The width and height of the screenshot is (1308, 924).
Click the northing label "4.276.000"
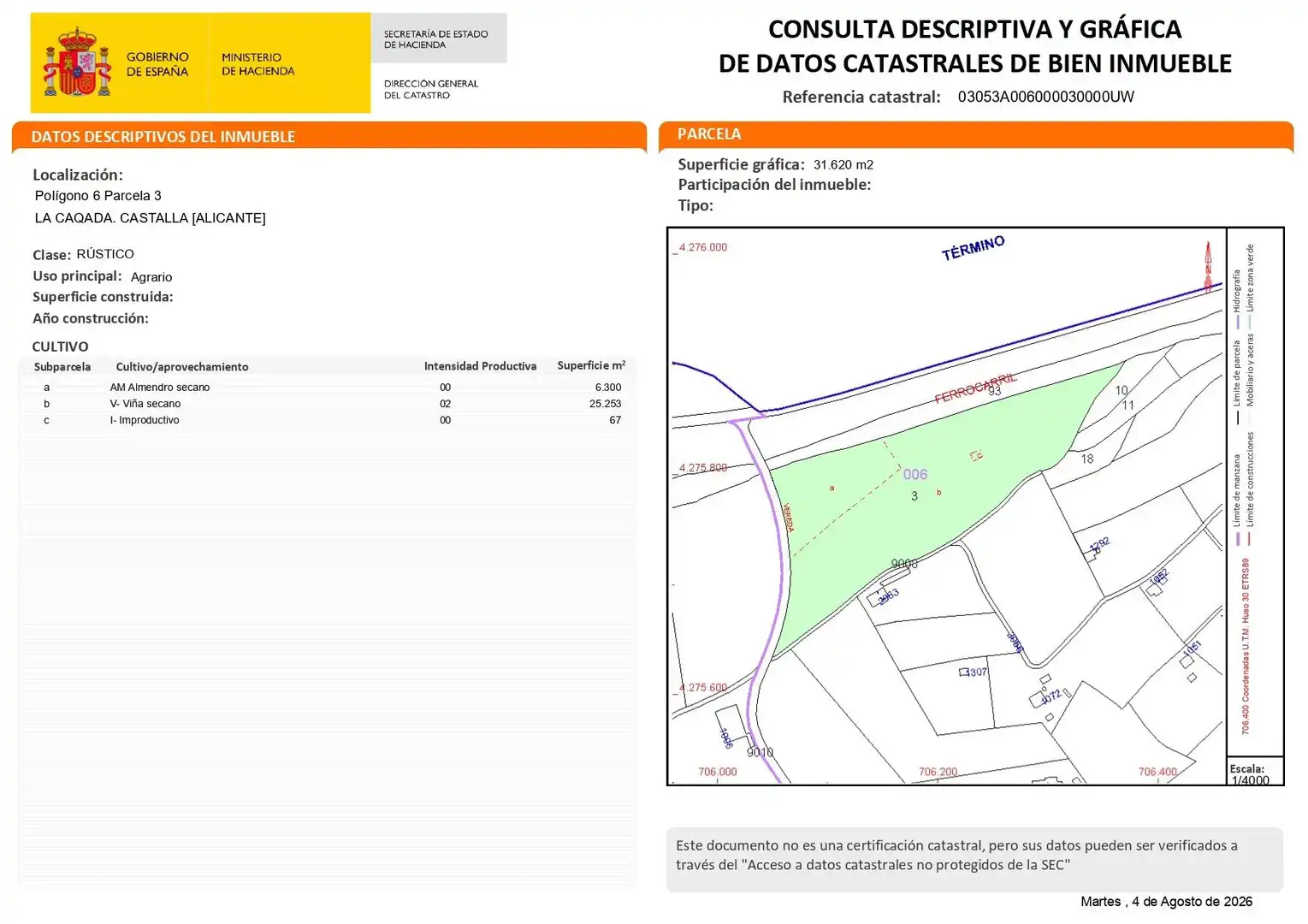(x=703, y=247)
